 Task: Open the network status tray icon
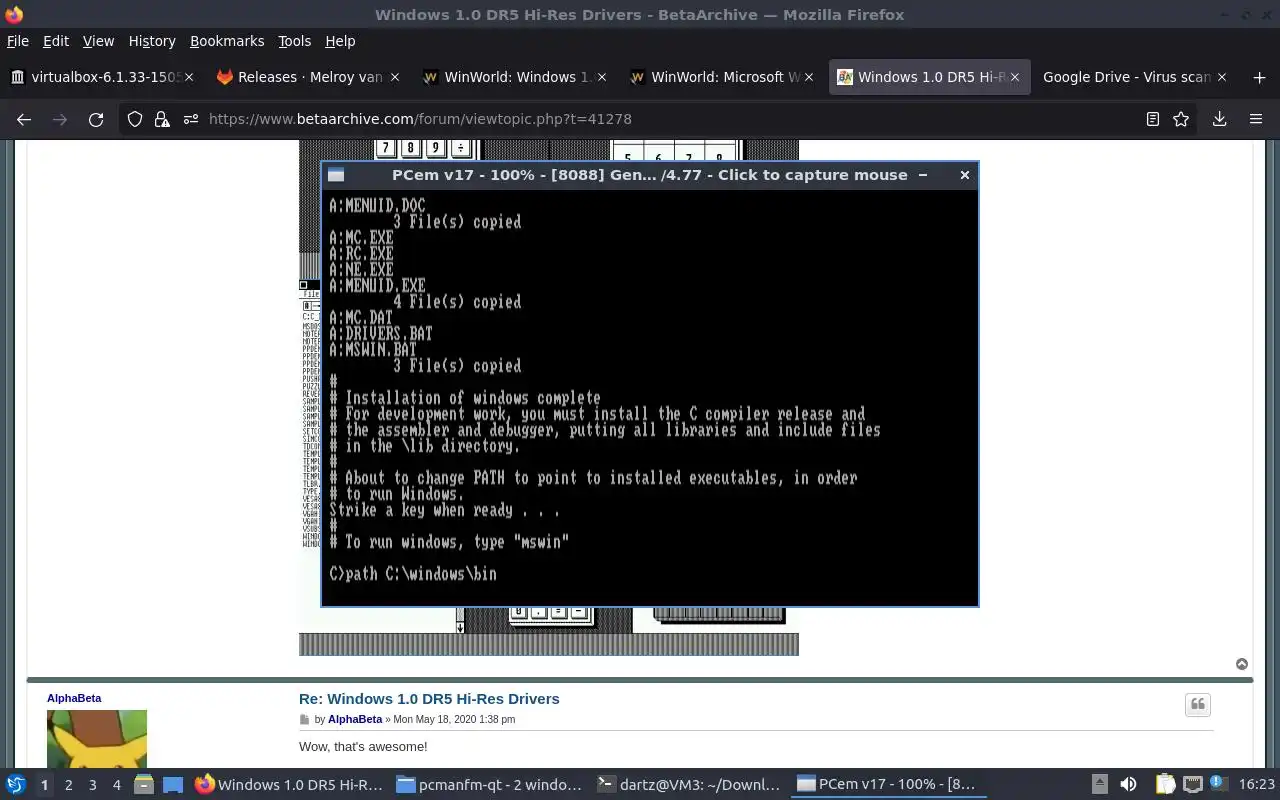point(1193,785)
